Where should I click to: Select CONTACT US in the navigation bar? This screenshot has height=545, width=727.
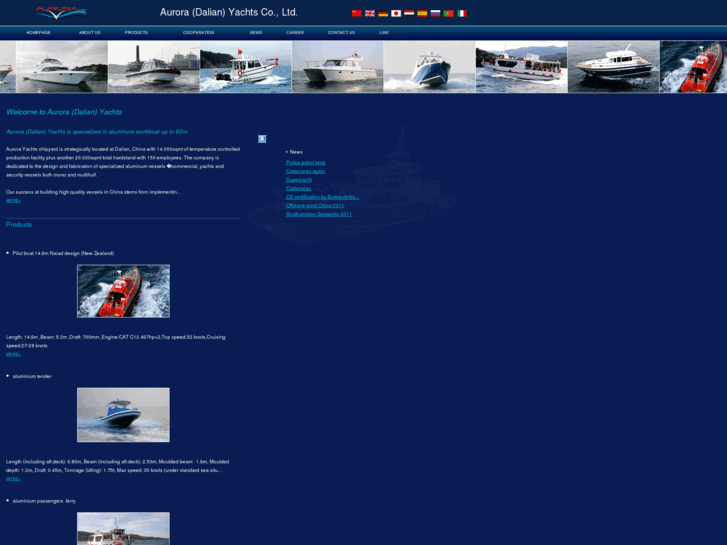tap(341, 32)
